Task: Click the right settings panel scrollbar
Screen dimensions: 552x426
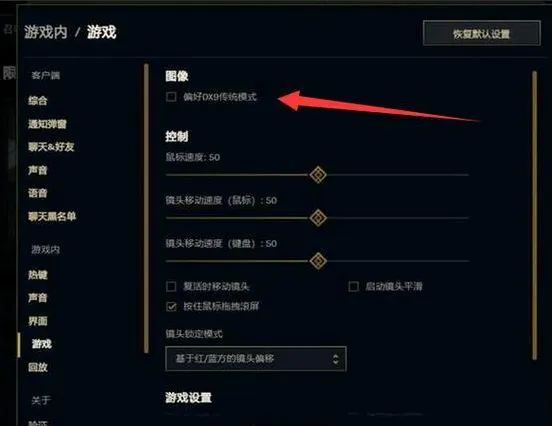Action: [x=534, y=215]
